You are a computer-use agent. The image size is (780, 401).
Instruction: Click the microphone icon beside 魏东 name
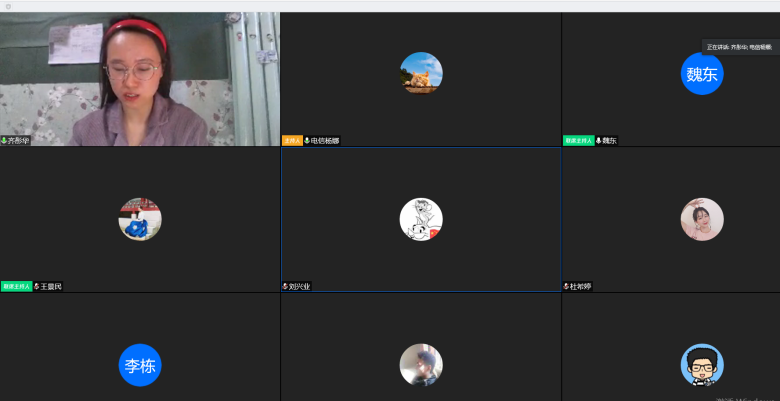pos(598,141)
